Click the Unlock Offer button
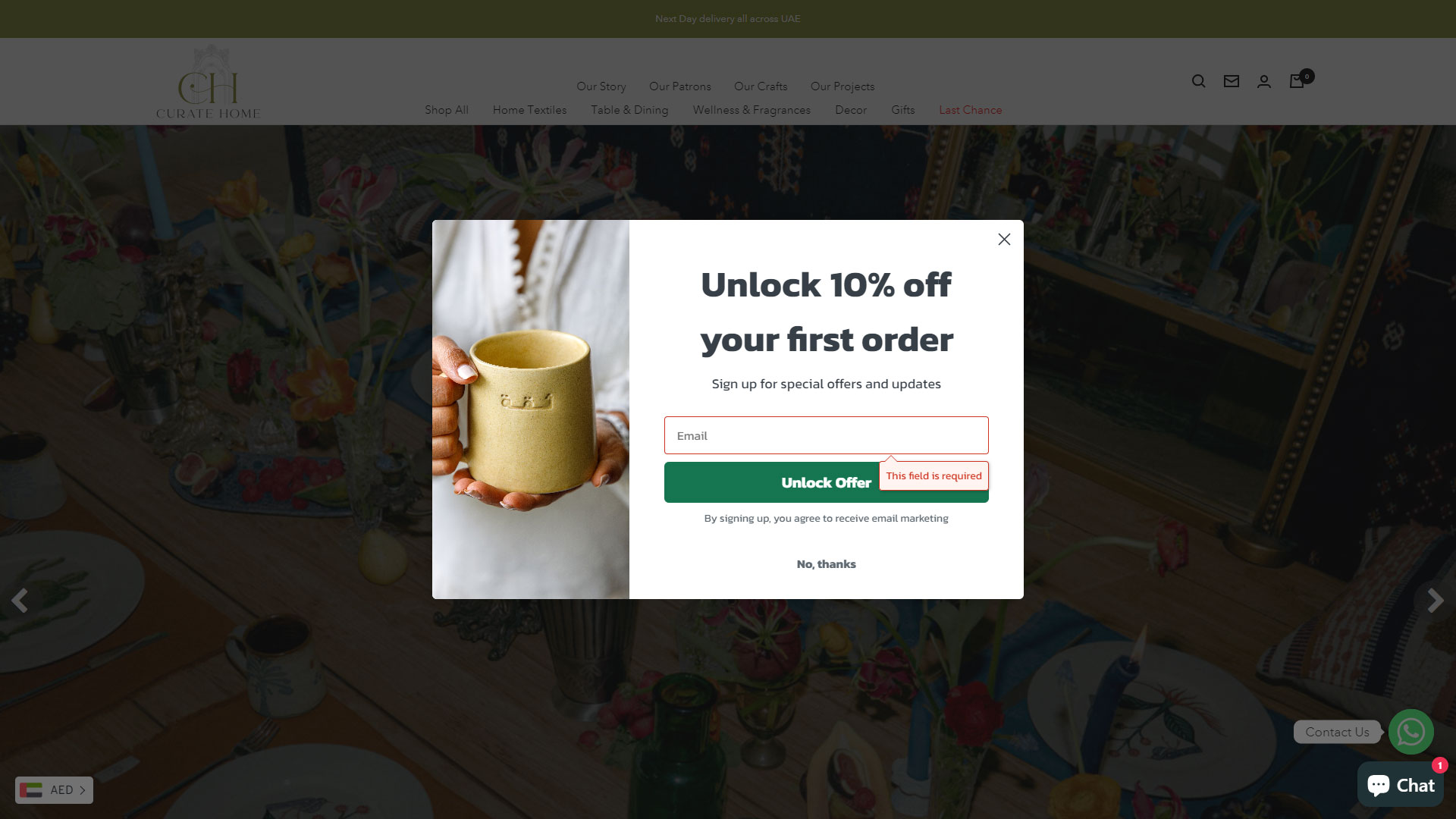Viewport: 1456px width, 819px height. [826, 482]
